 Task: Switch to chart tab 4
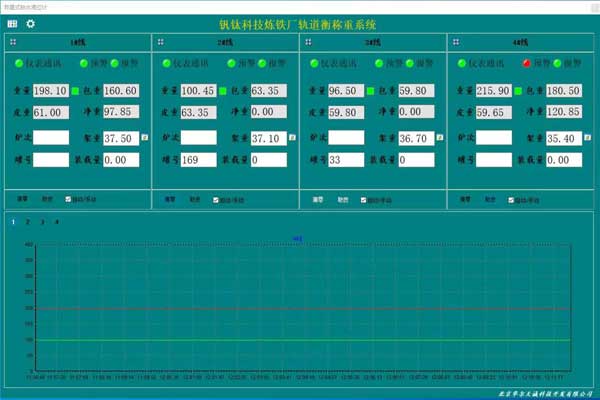[56, 221]
